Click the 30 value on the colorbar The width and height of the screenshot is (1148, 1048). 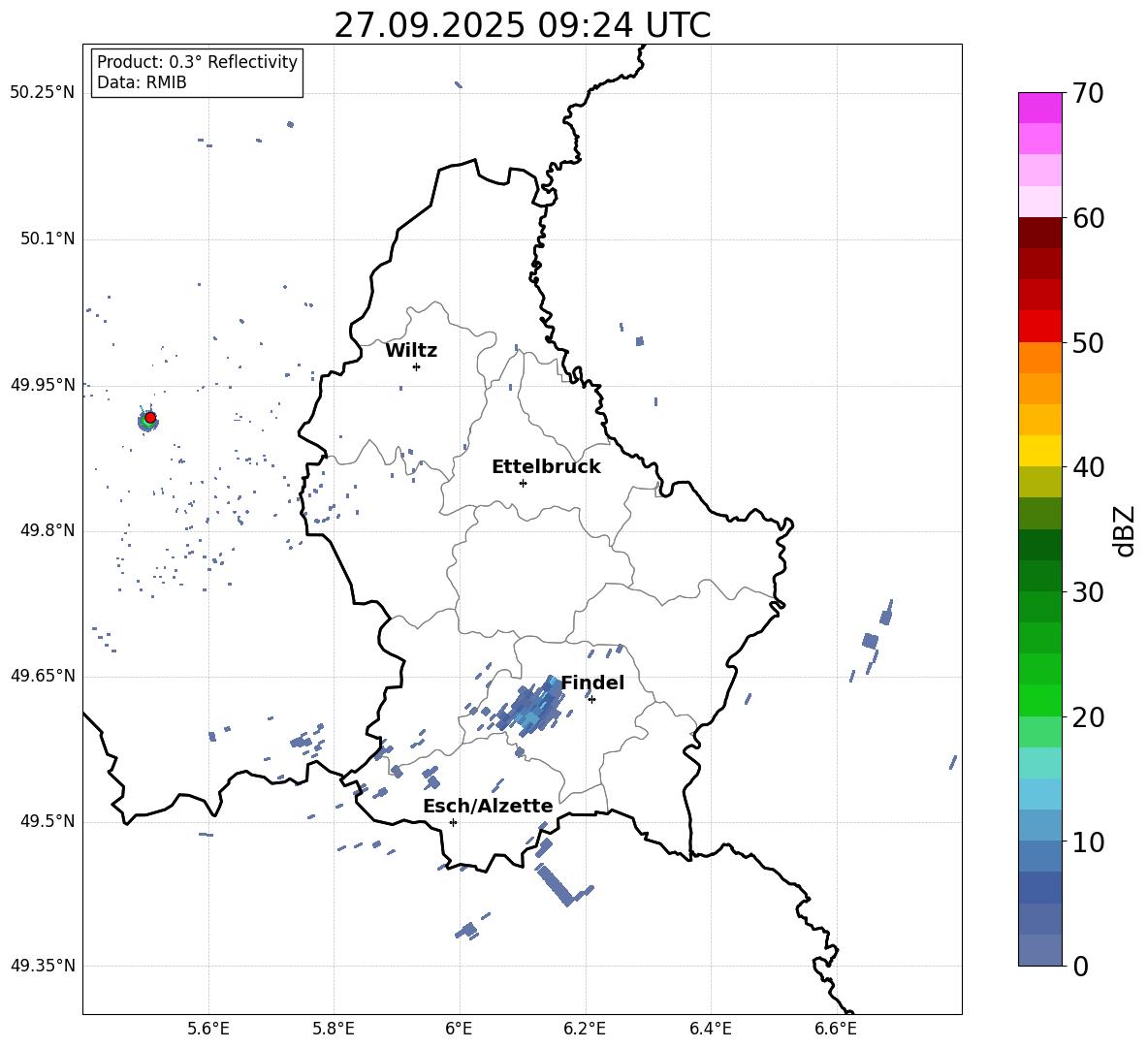click(1088, 592)
